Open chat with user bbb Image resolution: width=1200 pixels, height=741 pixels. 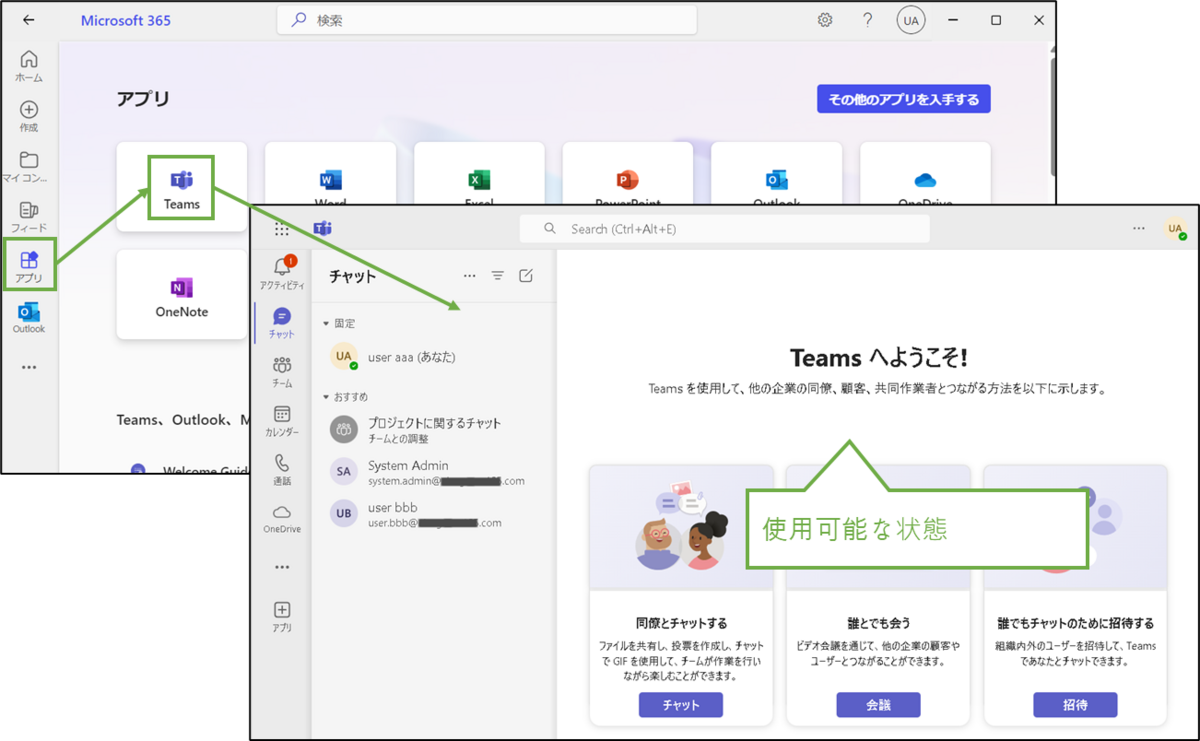(x=433, y=514)
